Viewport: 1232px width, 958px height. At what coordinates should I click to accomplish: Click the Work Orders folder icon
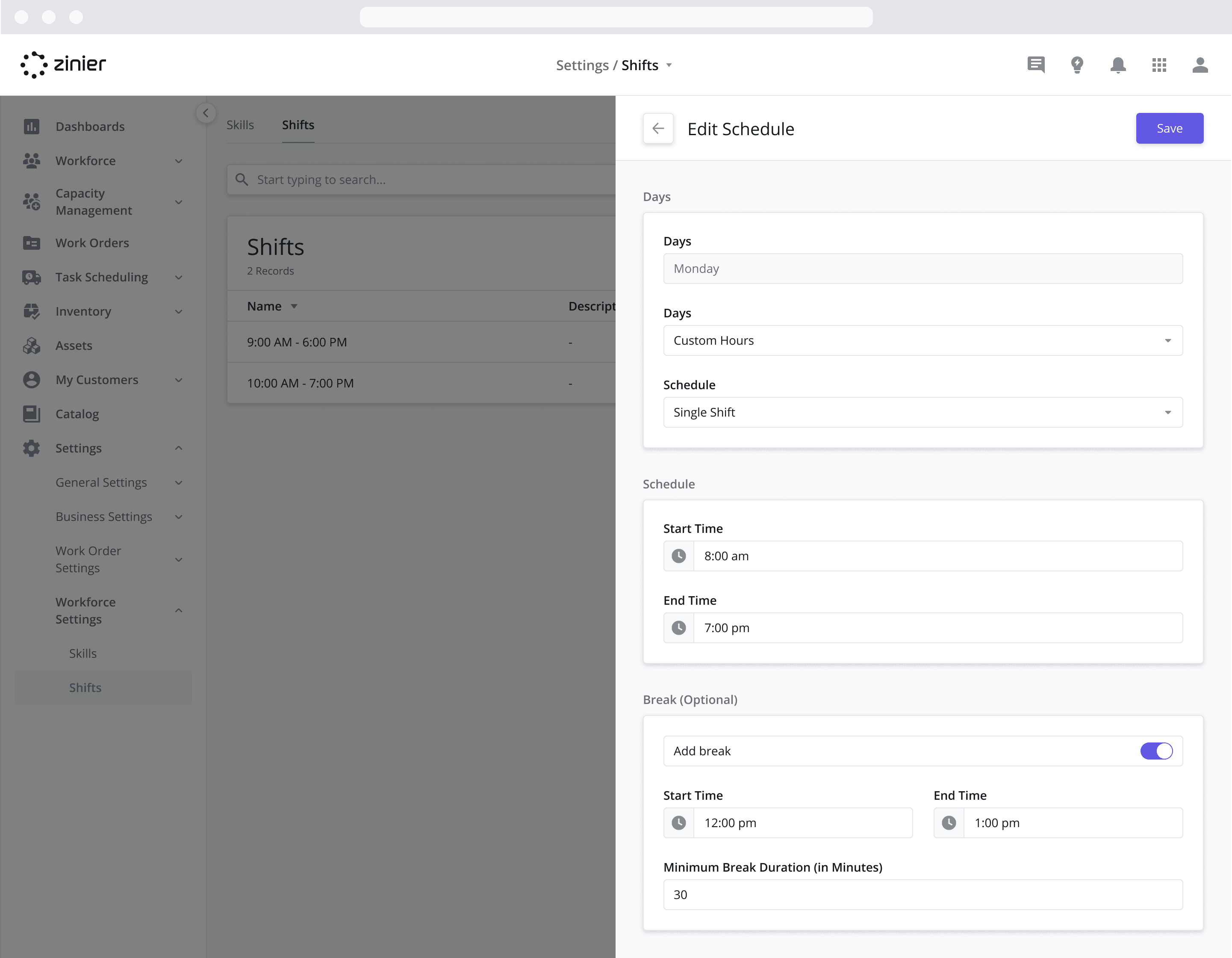(x=32, y=243)
